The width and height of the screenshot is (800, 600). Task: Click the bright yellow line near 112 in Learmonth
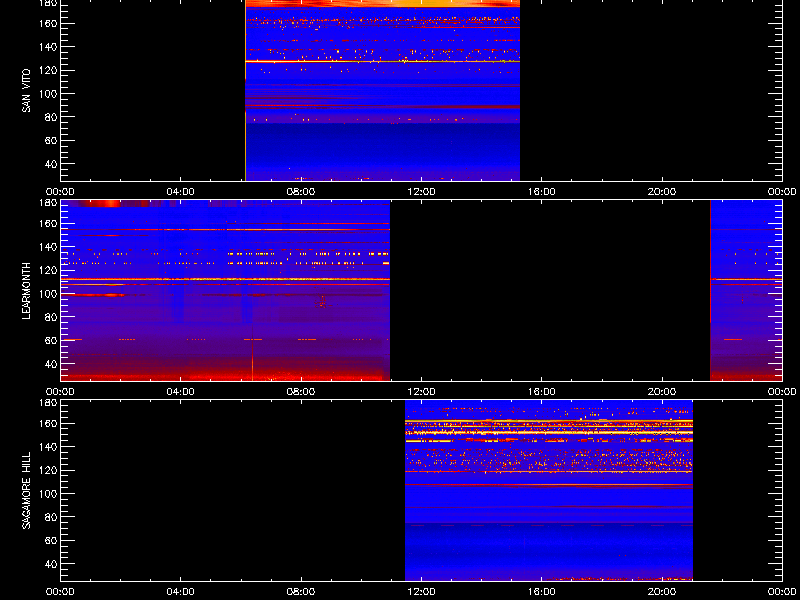(x=225, y=280)
